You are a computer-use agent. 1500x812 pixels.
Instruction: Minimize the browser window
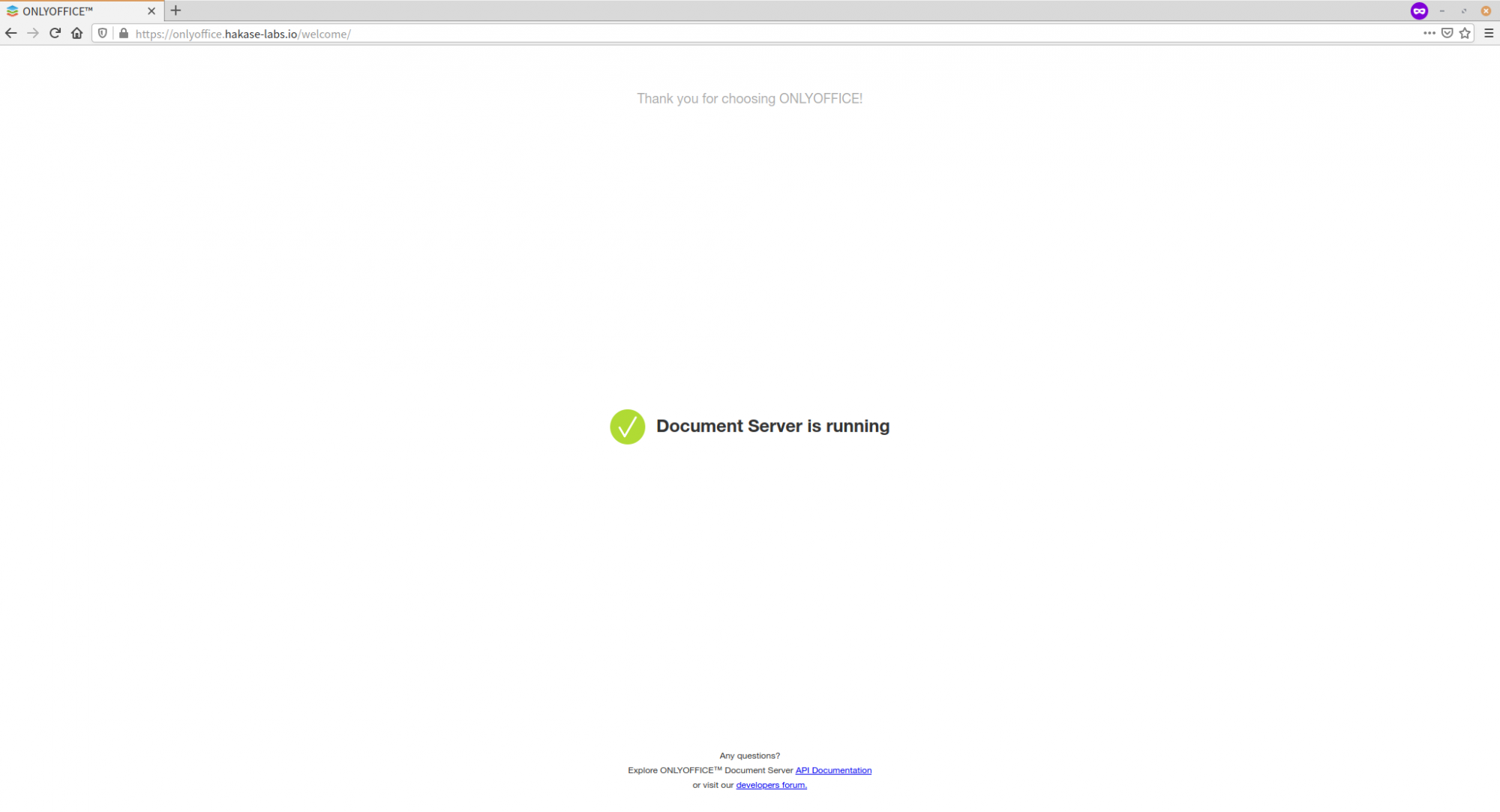click(x=1442, y=11)
